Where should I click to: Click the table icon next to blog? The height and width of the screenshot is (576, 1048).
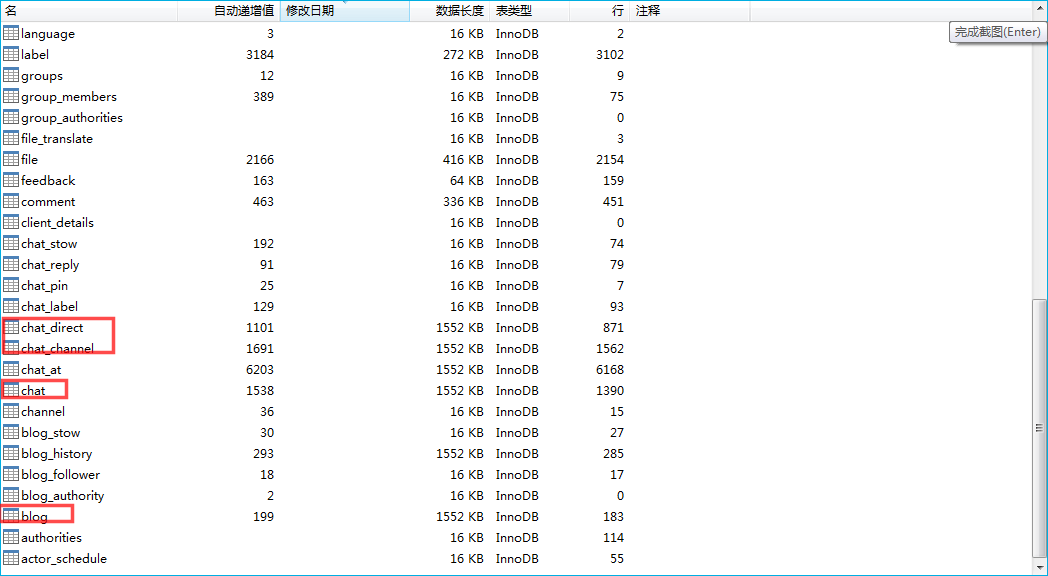(x=11, y=516)
